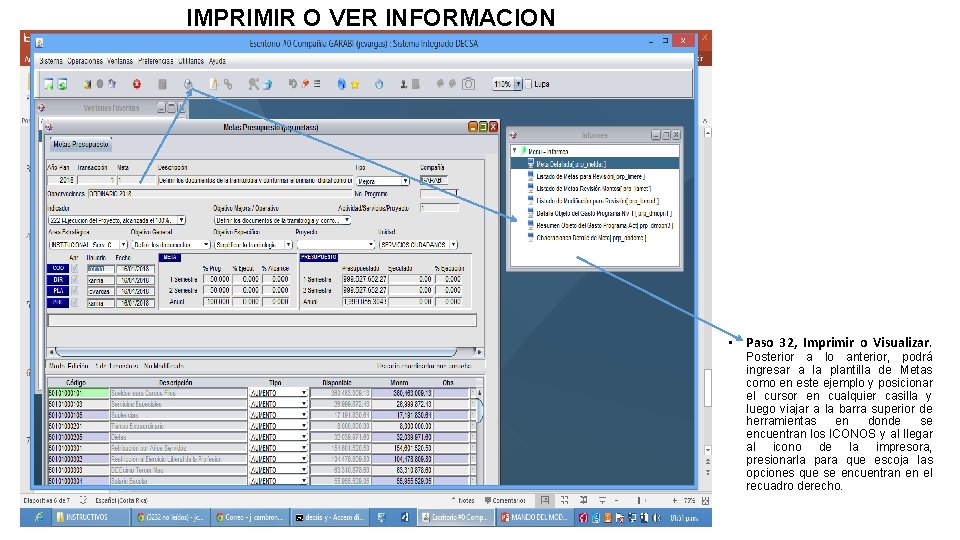This screenshot has width=960, height=540.
Task: Click the Observaciones input field
Action: pos(219,193)
